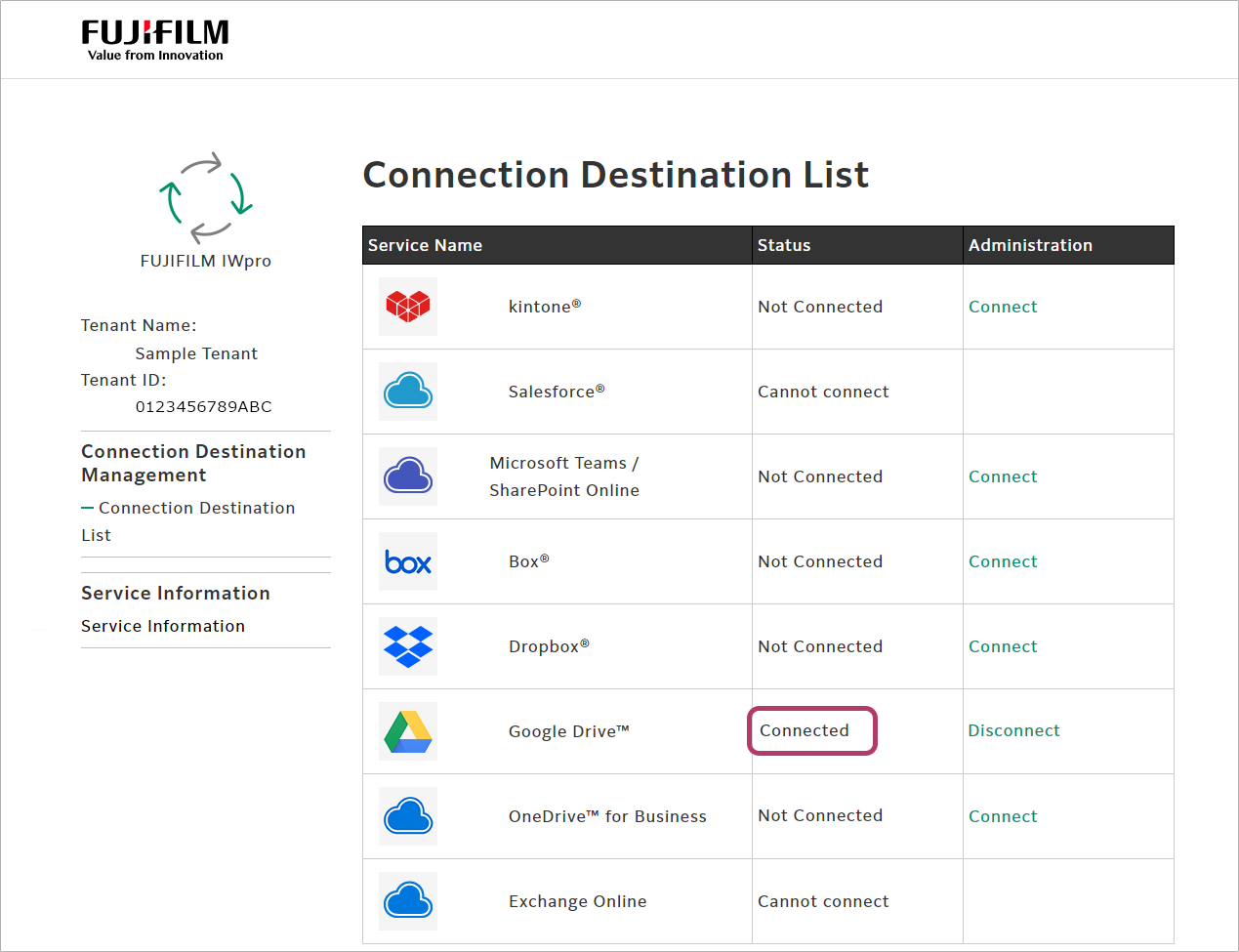This screenshot has width=1239, height=952.
Task: Click Salesforce's Cannot connect status
Action: tap(823, 392)
